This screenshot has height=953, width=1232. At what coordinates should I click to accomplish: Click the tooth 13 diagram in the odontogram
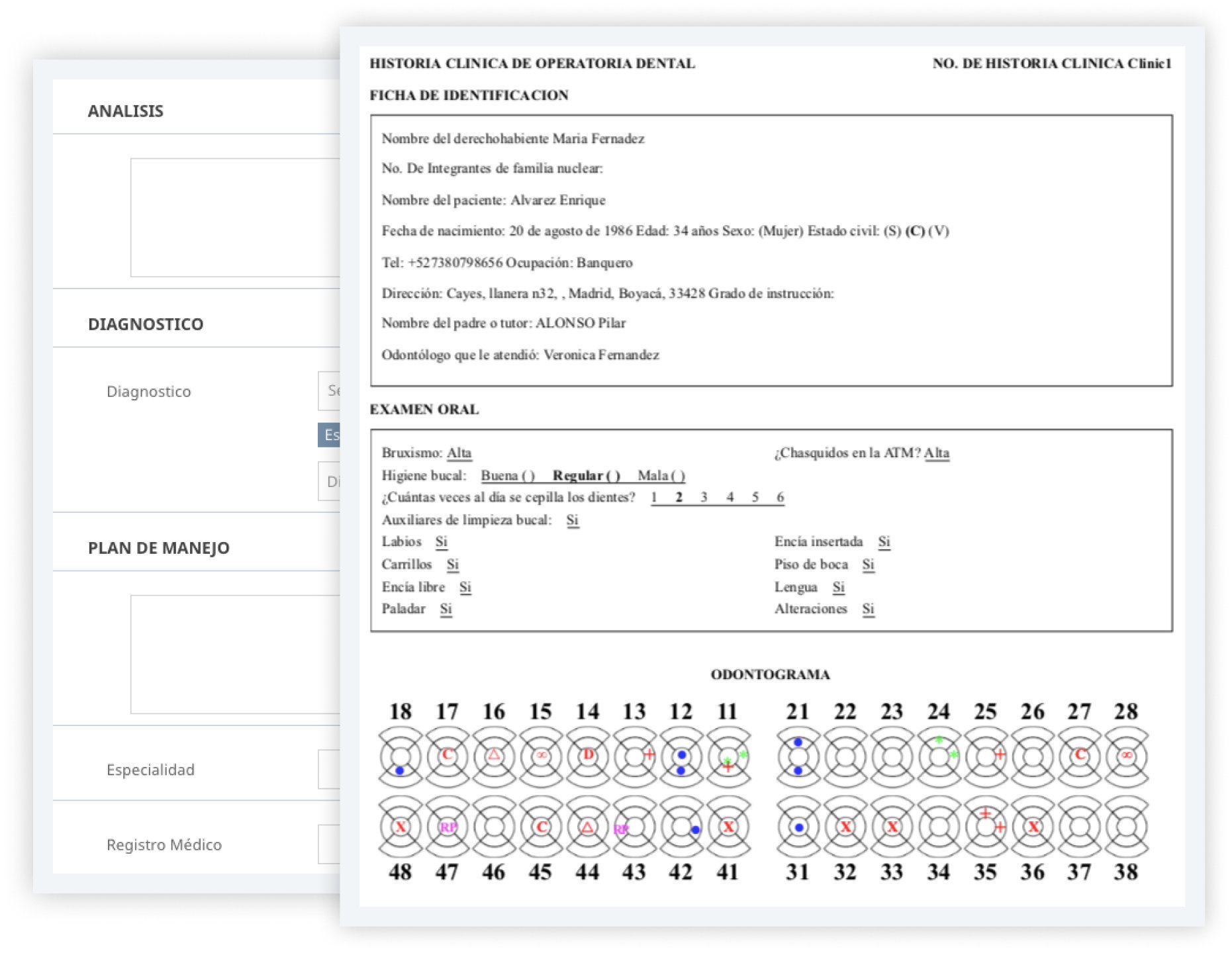634,756
